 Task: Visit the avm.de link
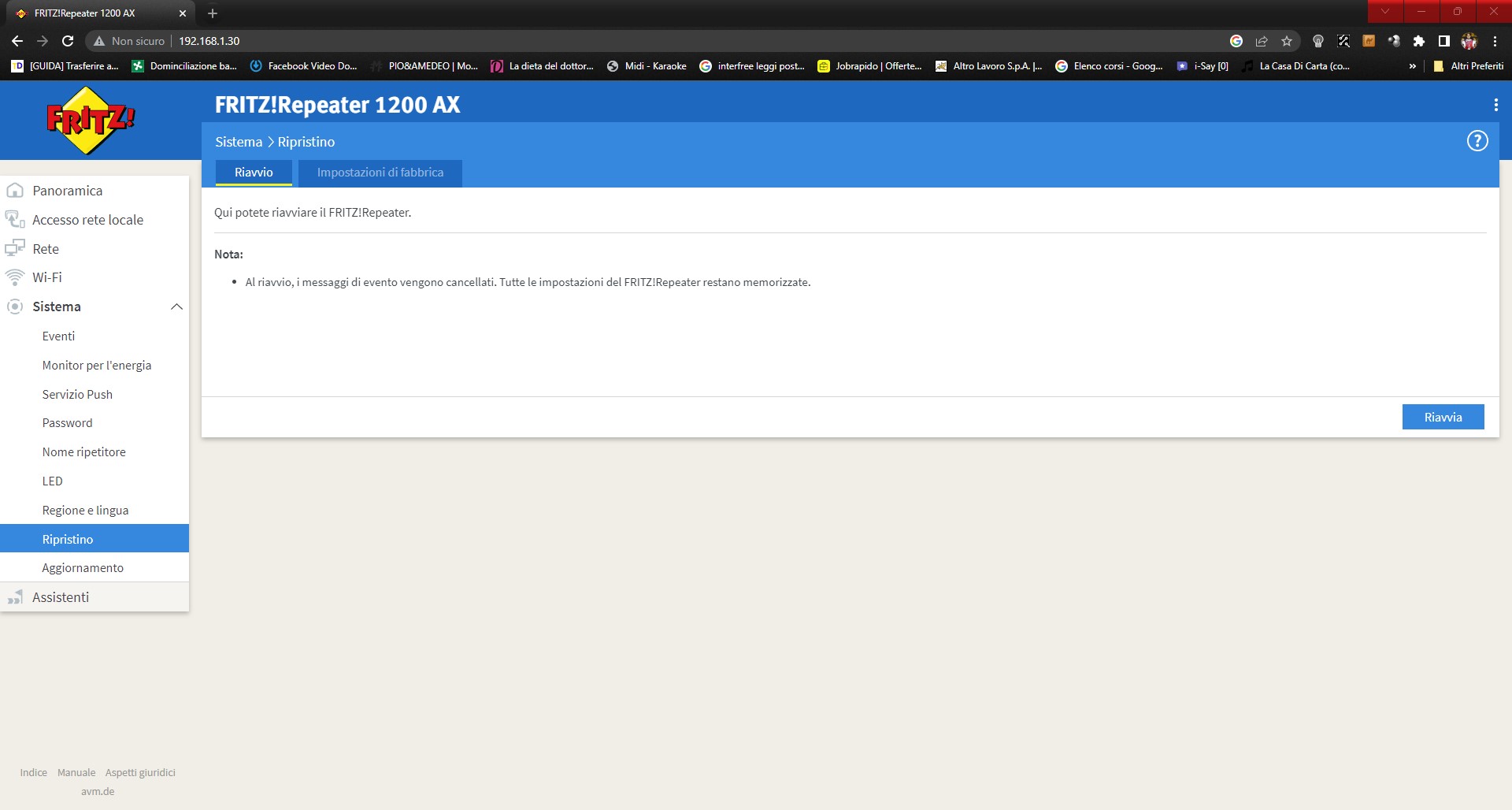[x=98, y=792]
